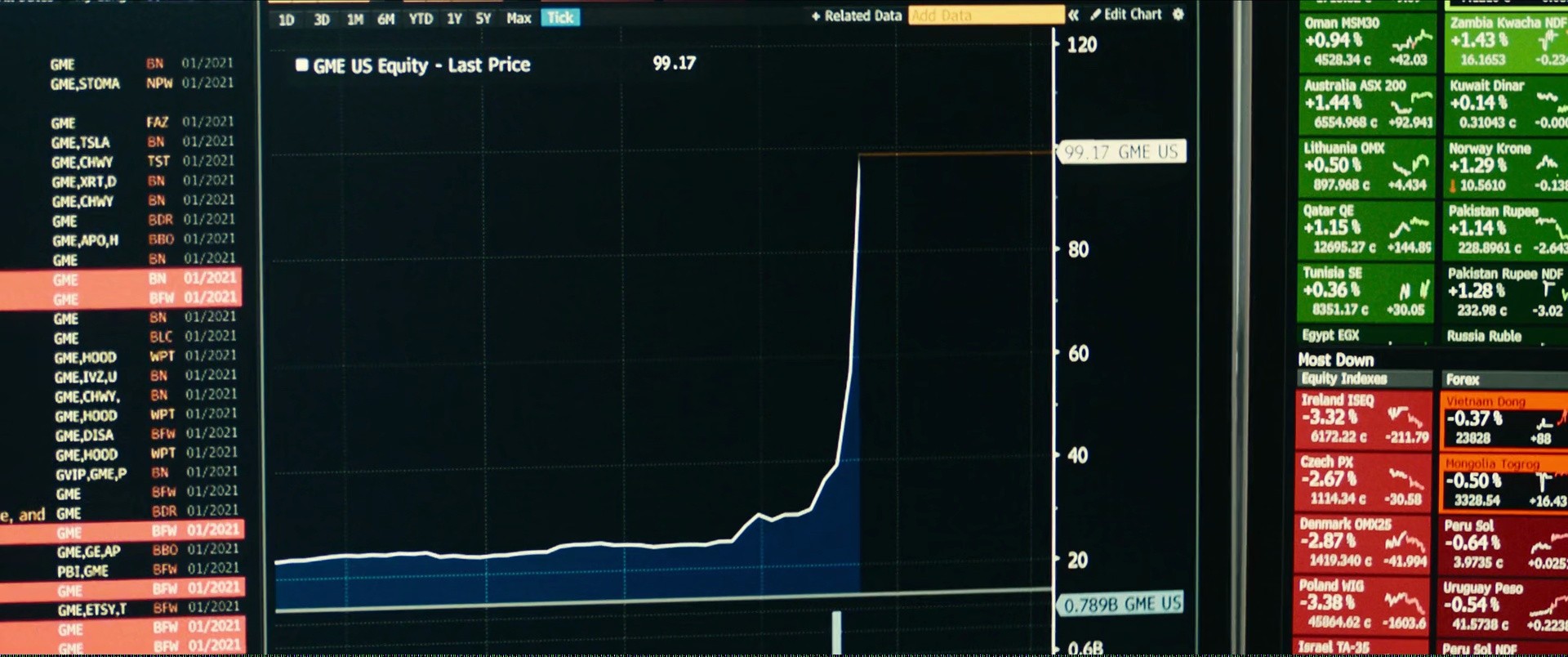Click the 0.789B GME US volume label
This screenshot has height=657, width=1568.
1121,604
